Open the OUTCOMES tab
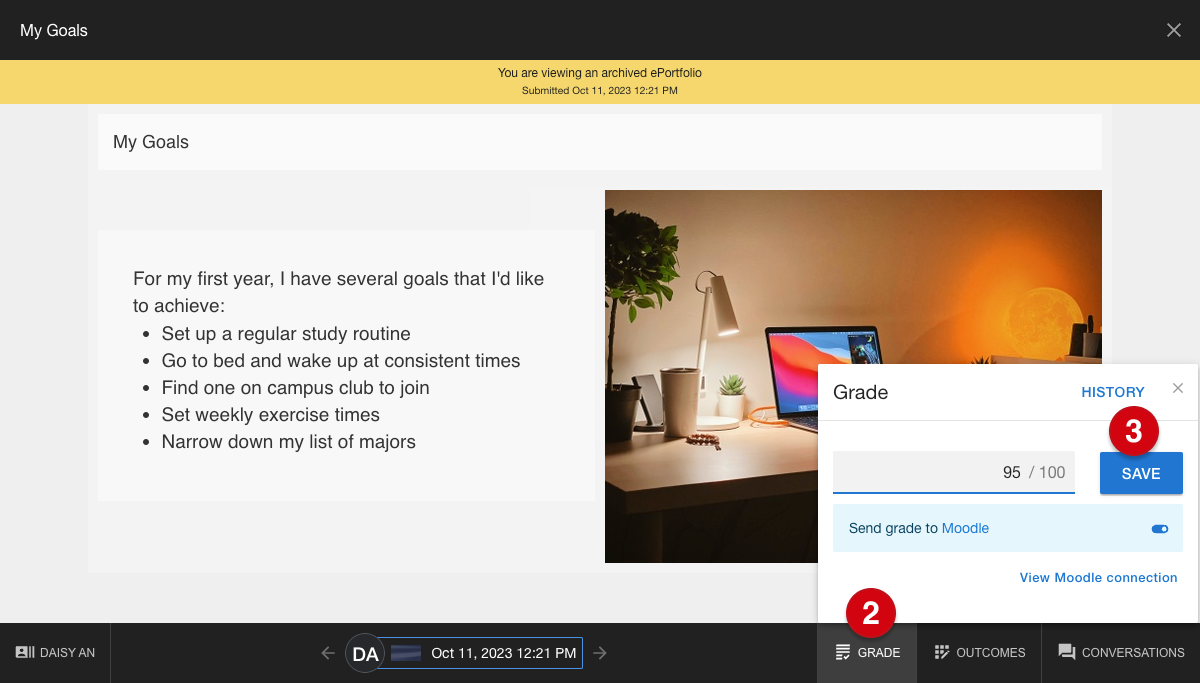Viewport: 1200px width, 683px height. point(979,653)
